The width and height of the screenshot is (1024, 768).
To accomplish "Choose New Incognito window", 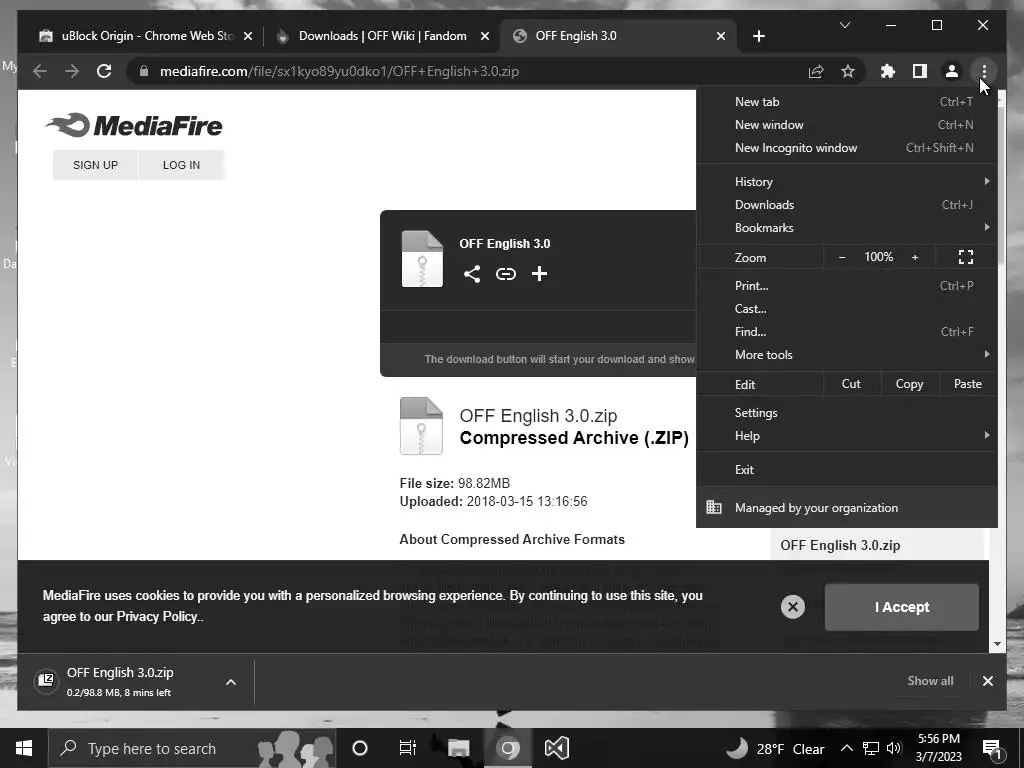I will 847,148.
